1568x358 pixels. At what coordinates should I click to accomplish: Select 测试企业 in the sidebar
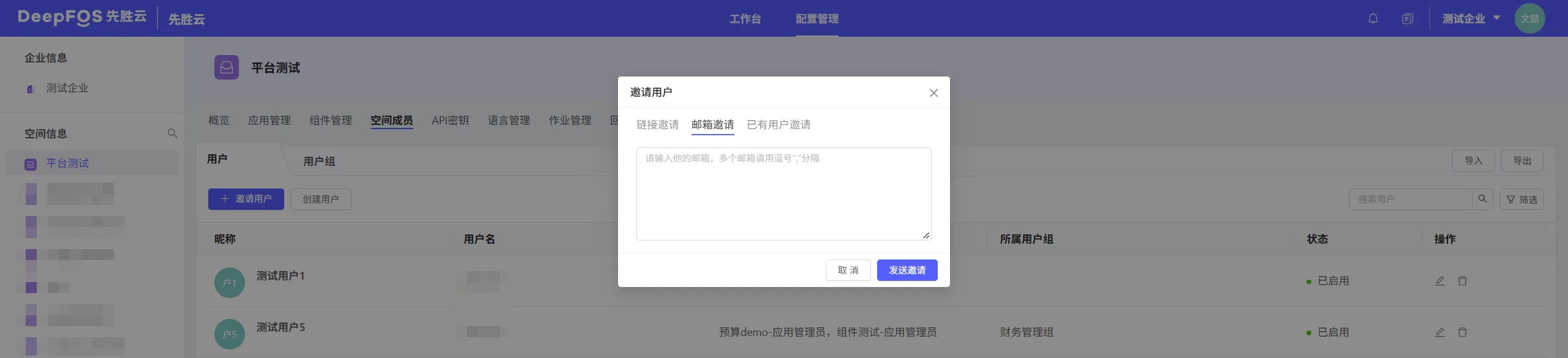coord(67,88)
